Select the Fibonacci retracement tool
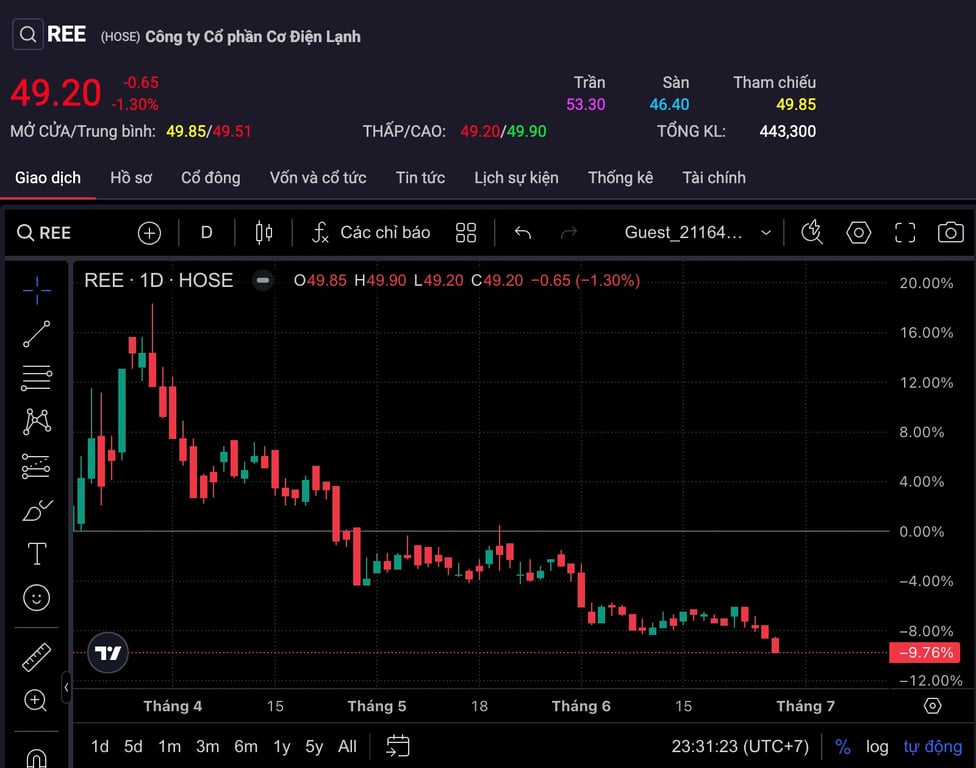Viewport: 976px width, 768px height. pyautogui.click(x=37, y=378)
